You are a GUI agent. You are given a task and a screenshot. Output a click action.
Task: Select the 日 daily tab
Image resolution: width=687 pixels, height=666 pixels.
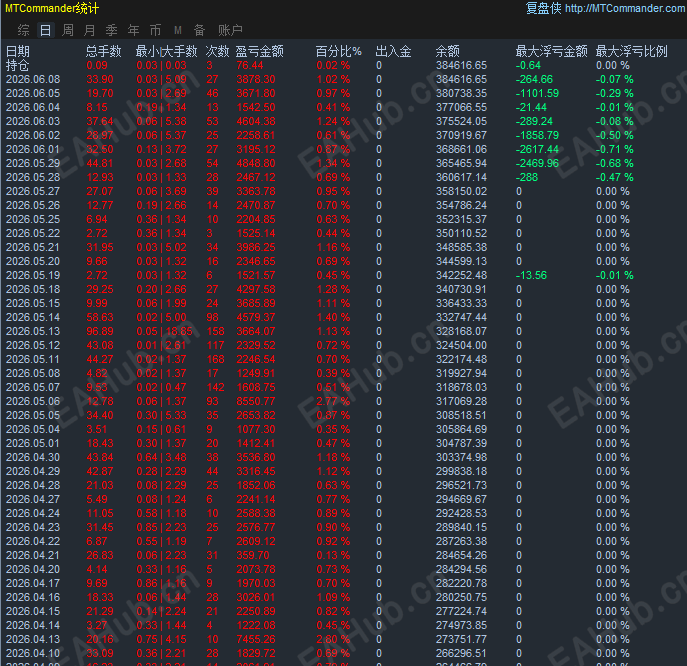pyautogui.click(x=46, y=30)
